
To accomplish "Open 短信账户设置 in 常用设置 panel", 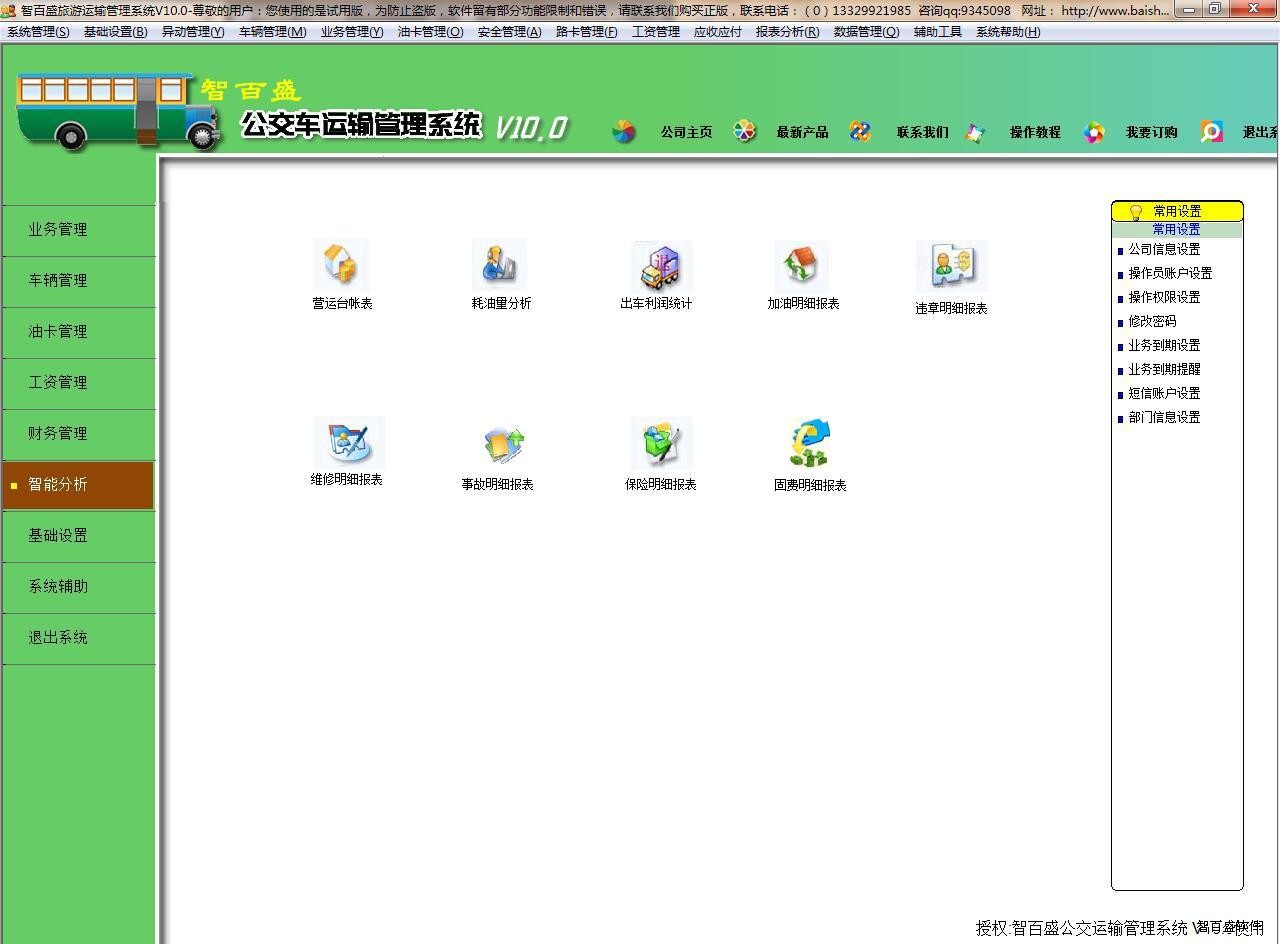I will 1164,394.
